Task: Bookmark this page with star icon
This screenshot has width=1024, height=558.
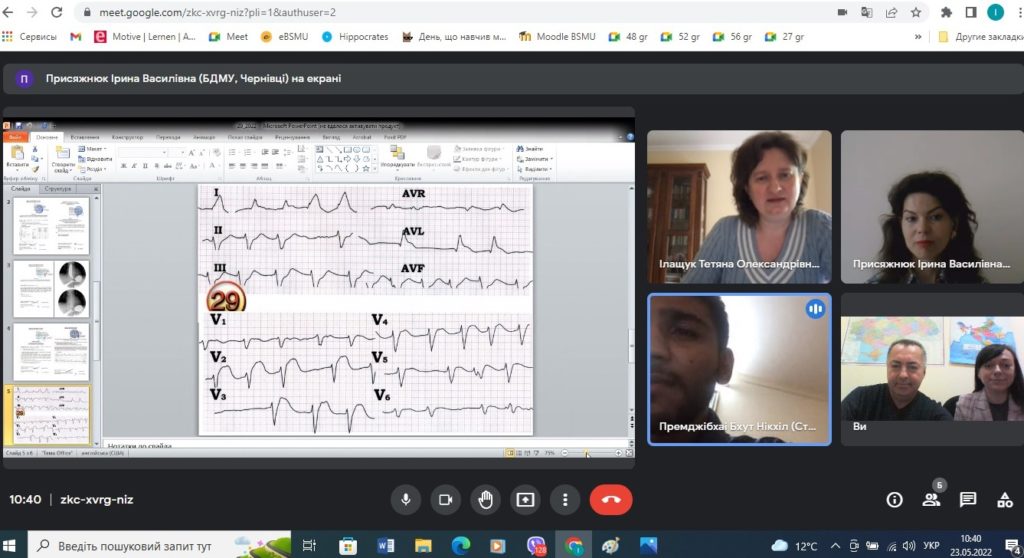Action: pyautogui.click(x=915, y=12)
